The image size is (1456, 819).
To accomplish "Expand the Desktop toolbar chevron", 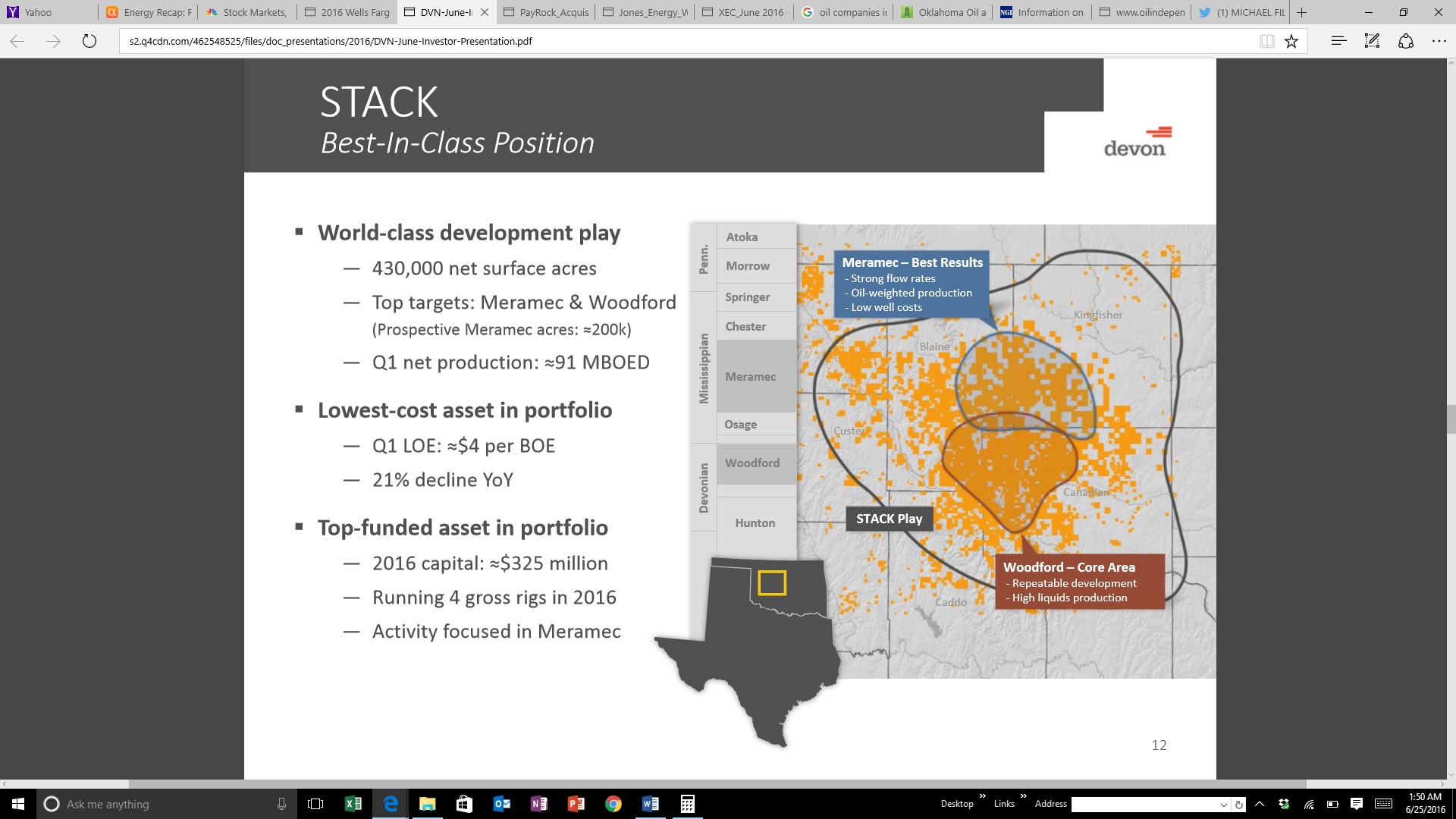I will (x=983, y=796).
